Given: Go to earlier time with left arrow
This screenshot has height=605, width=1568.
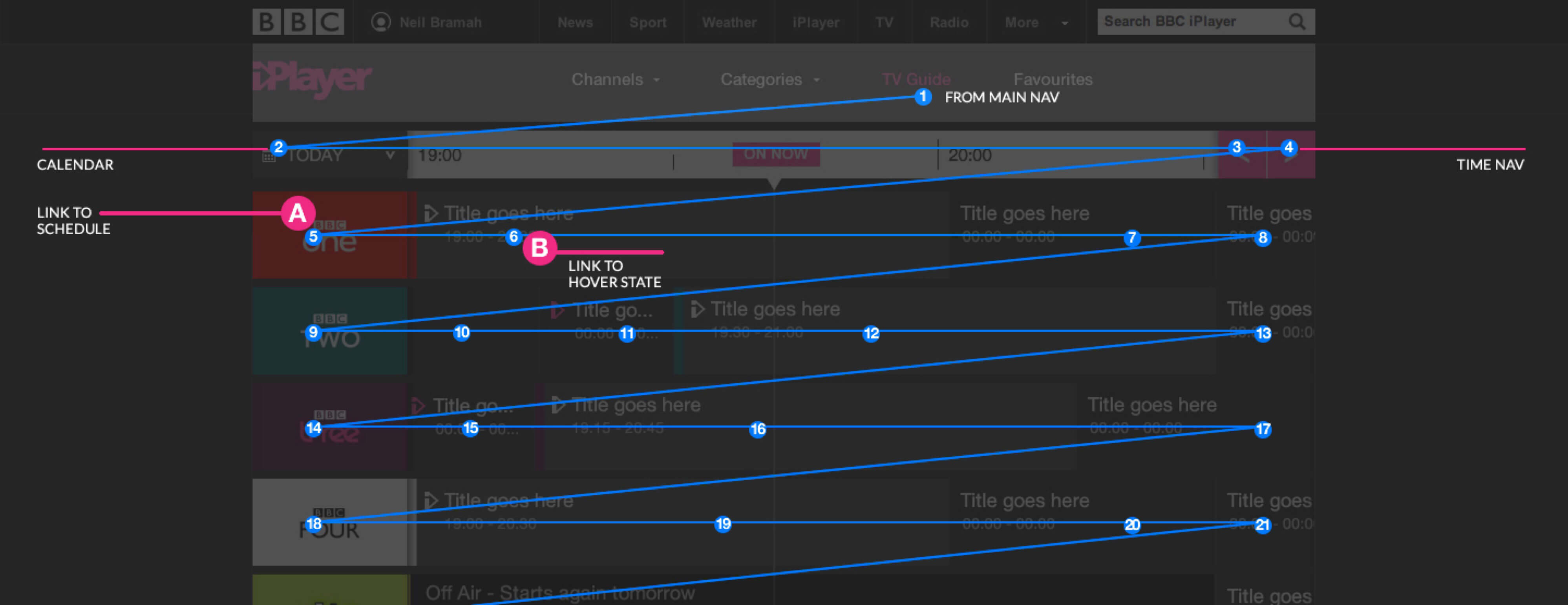Looking at the screenshot, I should pyautogui.click(x=1243, y=155).
